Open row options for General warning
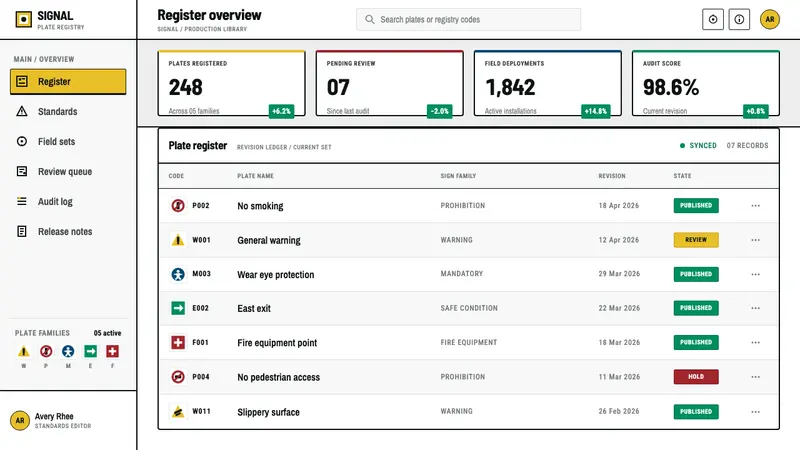800x450 pixels. [x=756, y=240]
